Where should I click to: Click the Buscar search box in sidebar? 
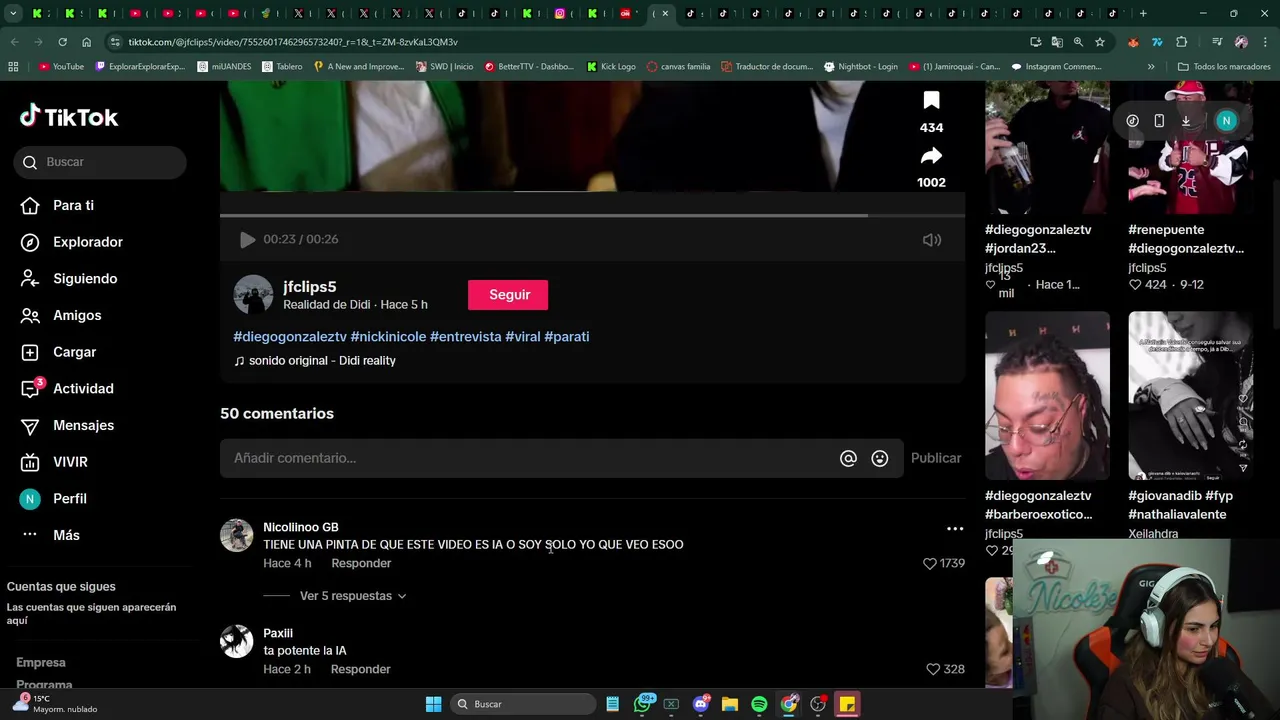(100, 162)
